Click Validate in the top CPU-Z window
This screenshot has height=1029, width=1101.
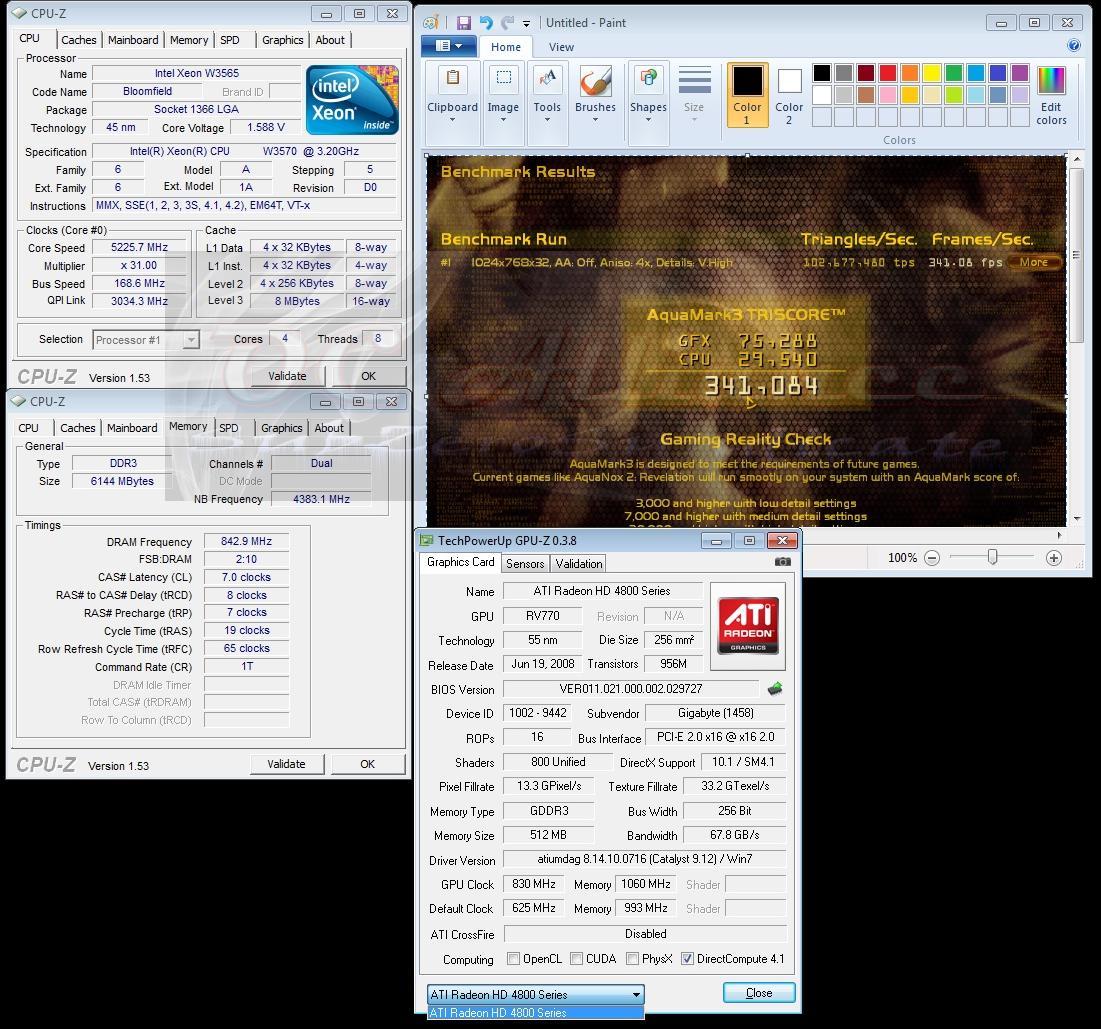287,376
